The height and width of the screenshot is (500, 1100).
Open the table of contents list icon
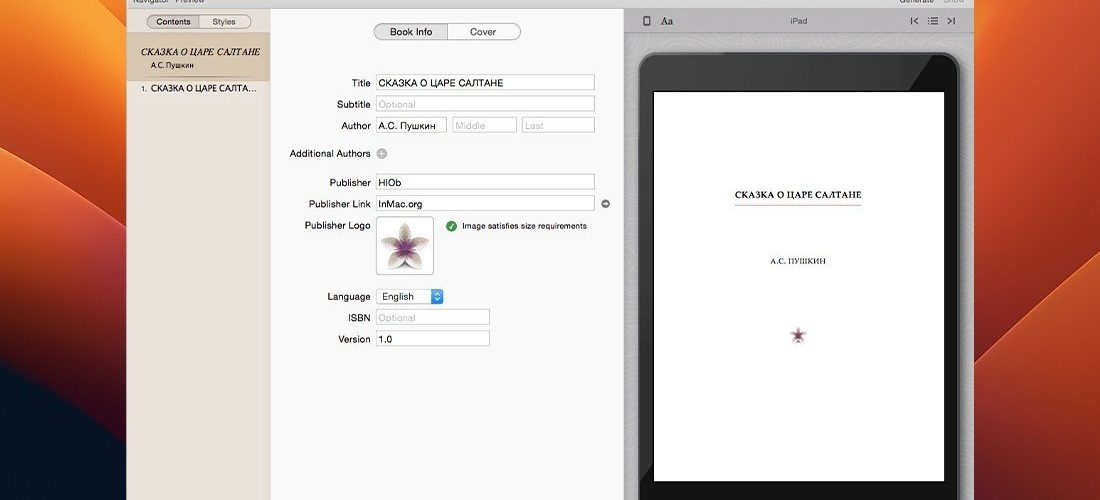coord(933,21)
